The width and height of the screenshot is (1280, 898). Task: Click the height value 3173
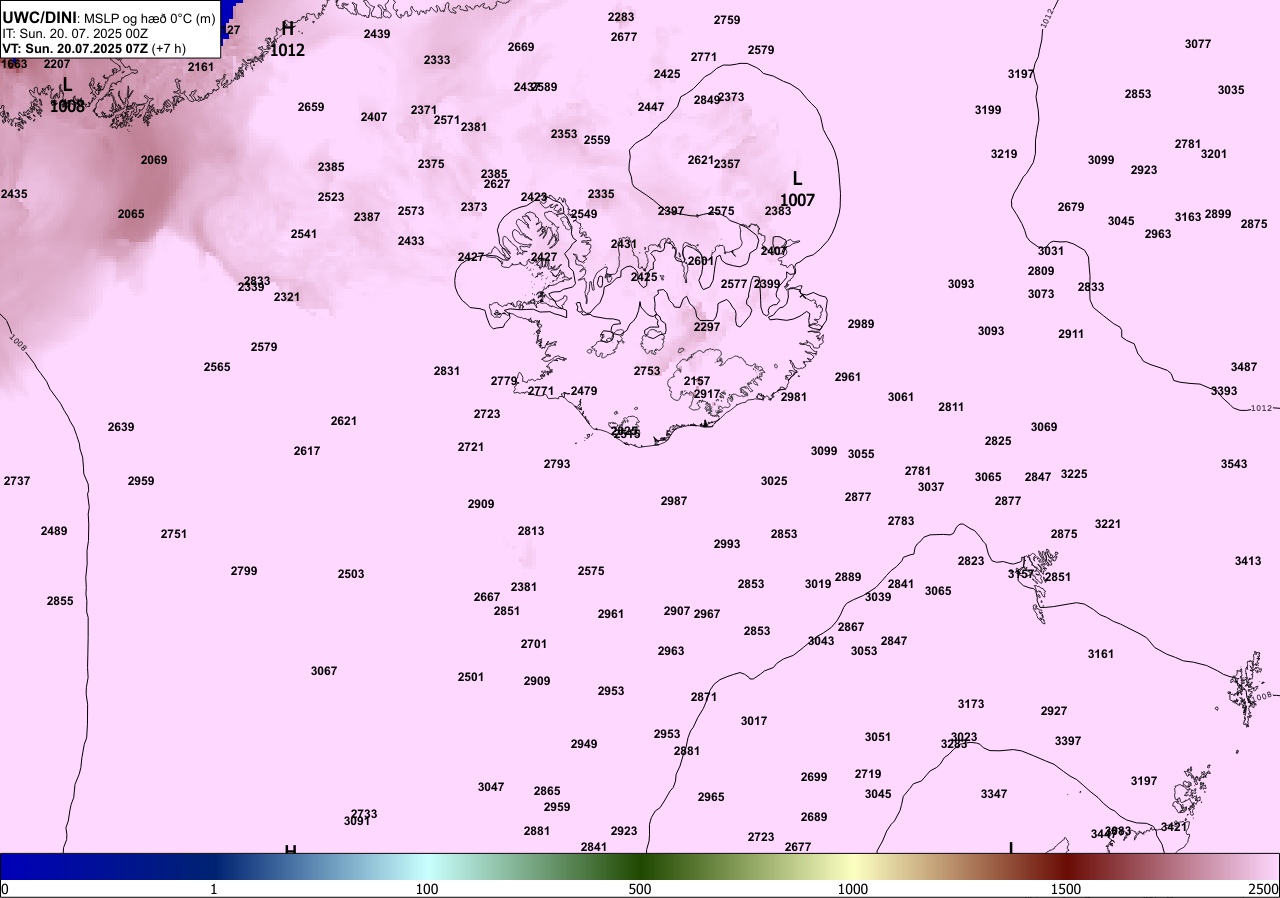971,704
